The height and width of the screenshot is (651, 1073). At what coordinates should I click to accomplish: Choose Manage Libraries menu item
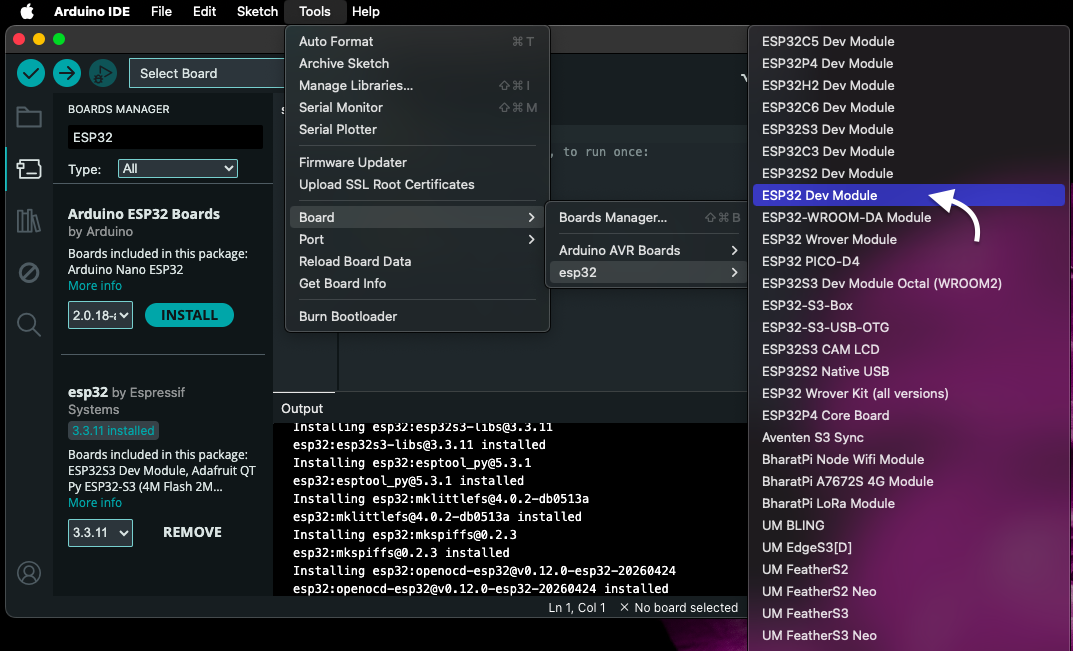coord(417,85)
